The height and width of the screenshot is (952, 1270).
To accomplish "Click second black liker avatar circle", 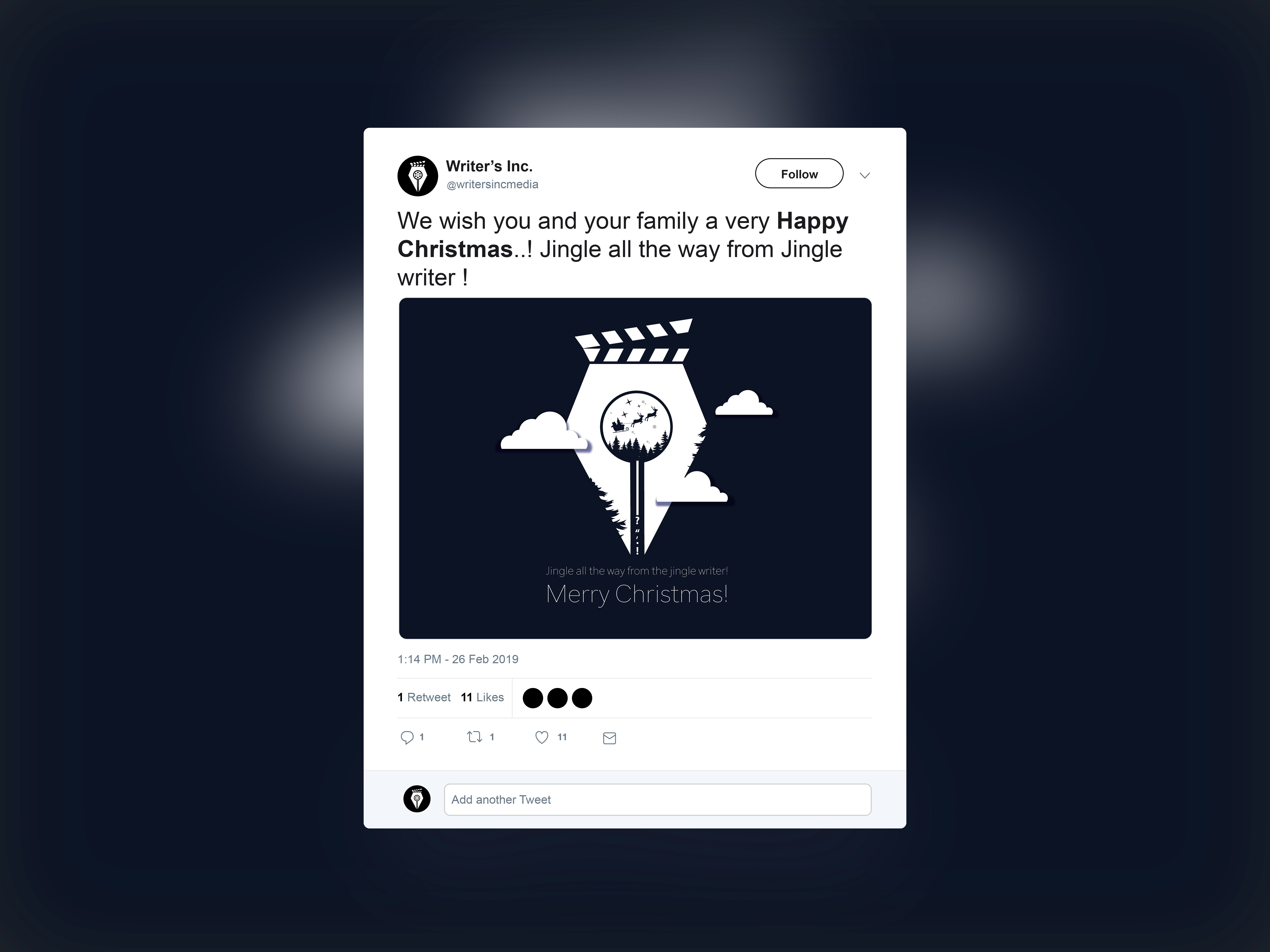I will (x=558, y=698).
